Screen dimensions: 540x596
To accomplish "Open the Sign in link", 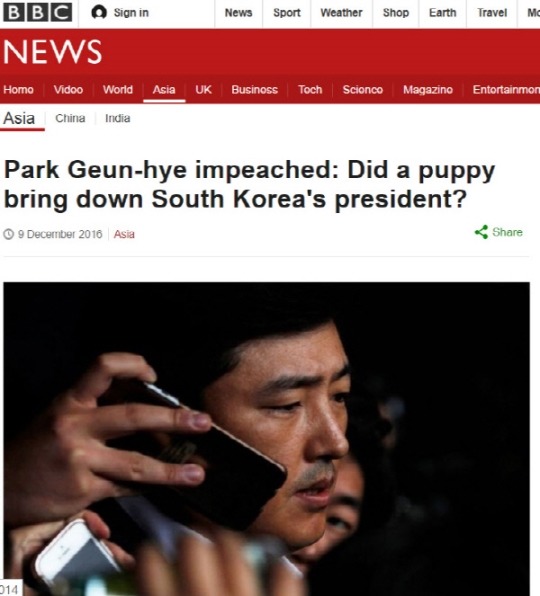I will (x=131, y=13).
